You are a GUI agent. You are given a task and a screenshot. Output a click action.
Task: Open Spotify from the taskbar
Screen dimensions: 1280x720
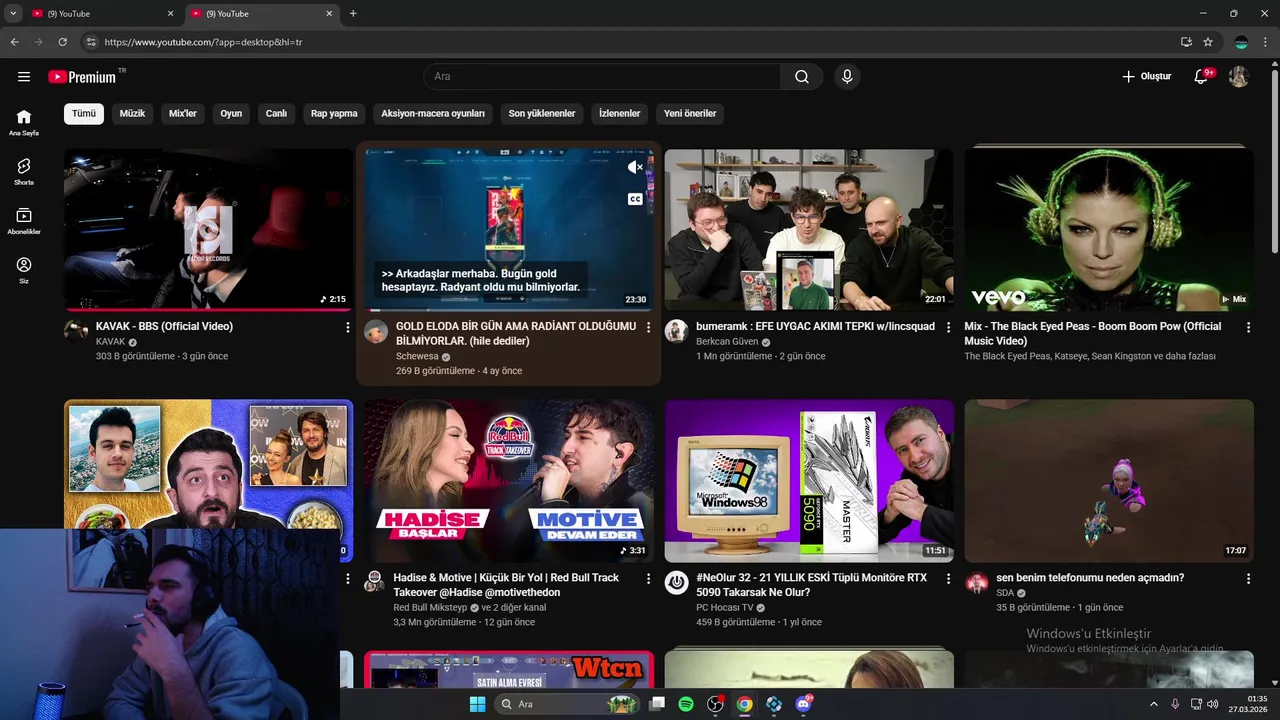tap(686, 704)
